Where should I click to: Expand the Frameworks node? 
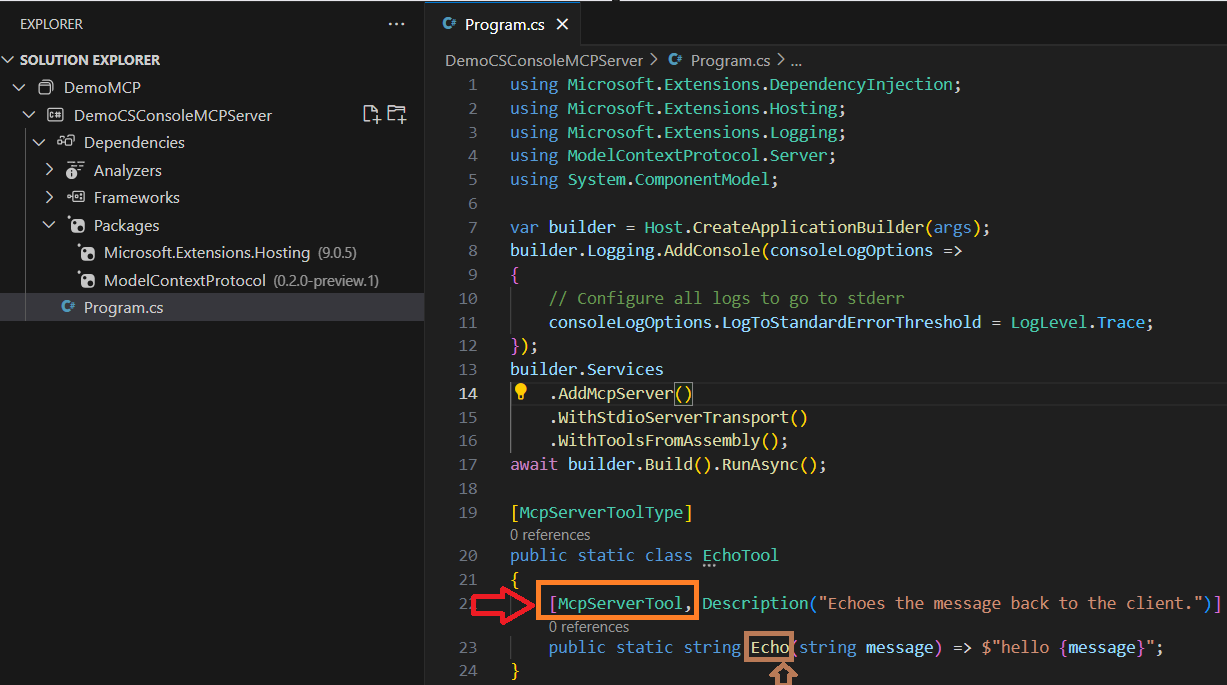point(49,198)
